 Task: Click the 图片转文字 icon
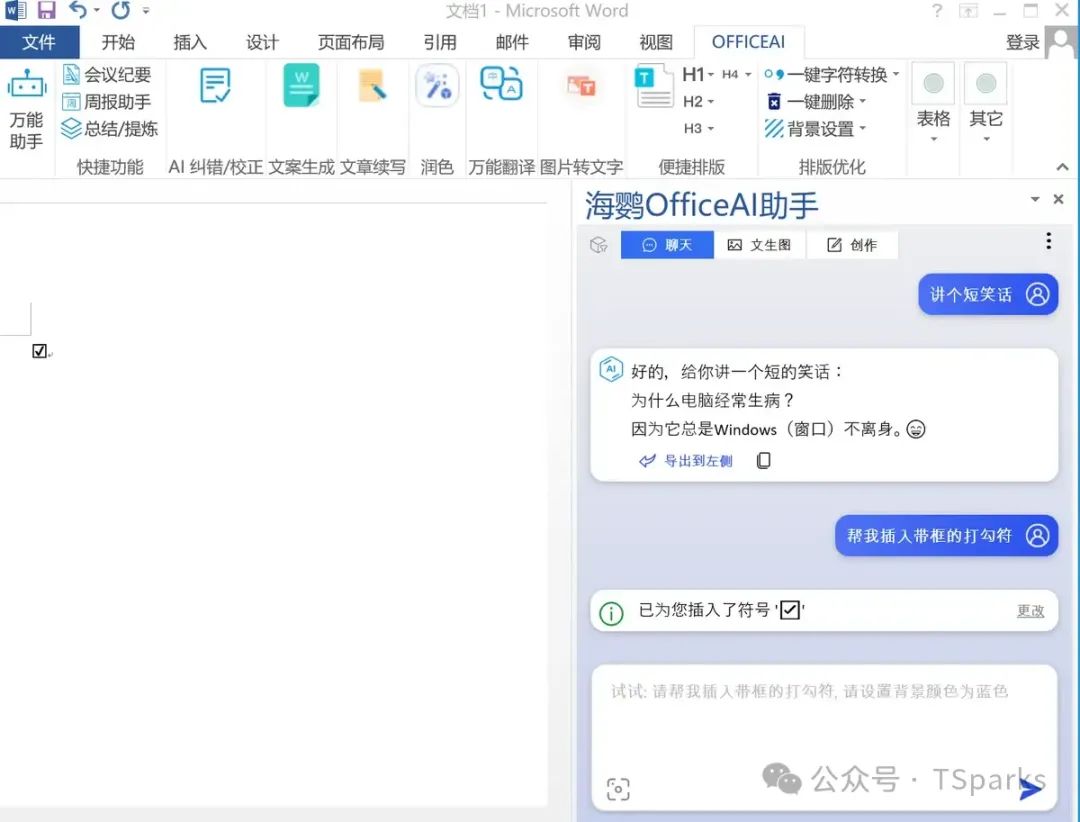pyautogui.click(x=581, y=85)
